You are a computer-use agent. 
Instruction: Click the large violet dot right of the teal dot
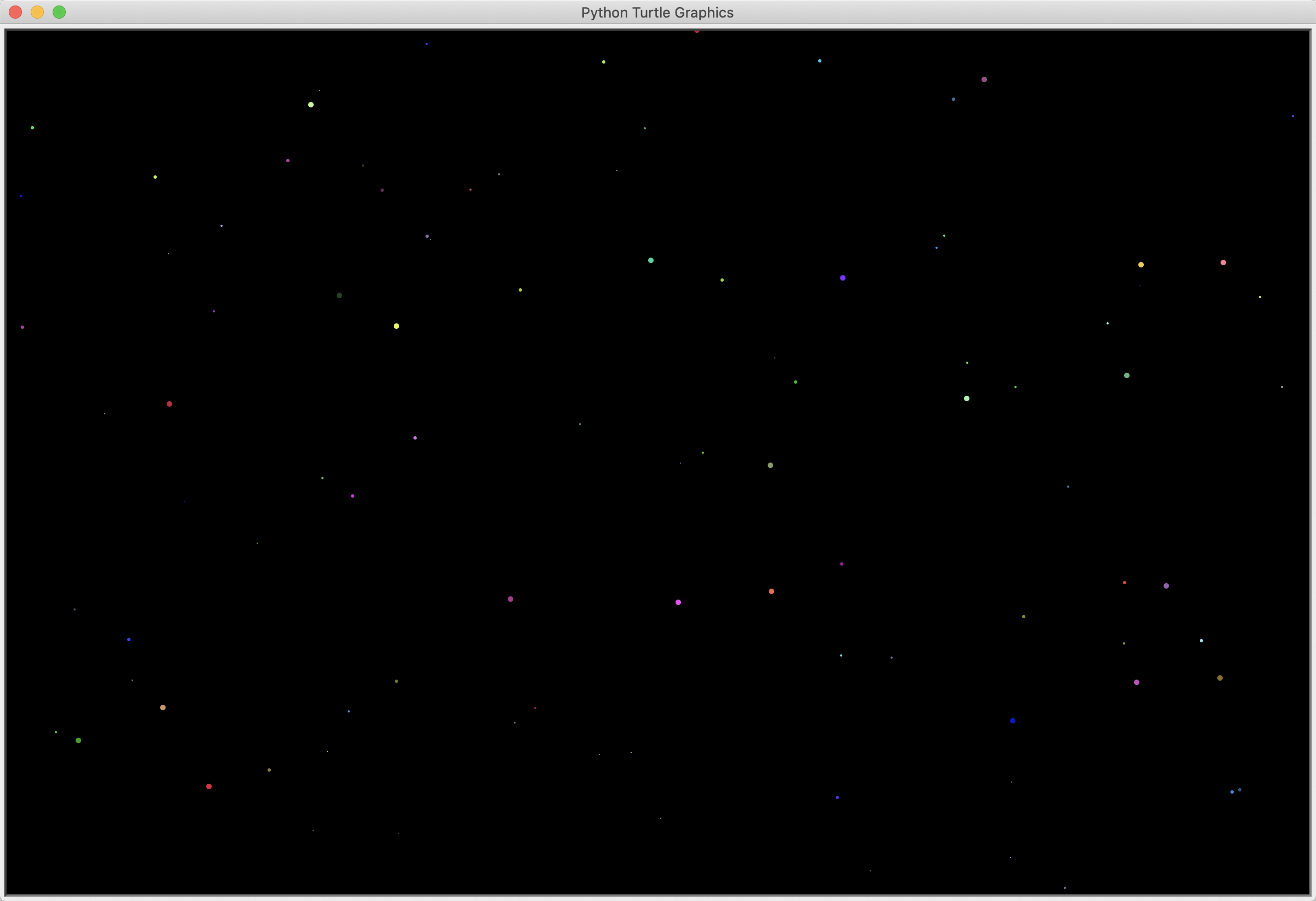coord(843,278)
